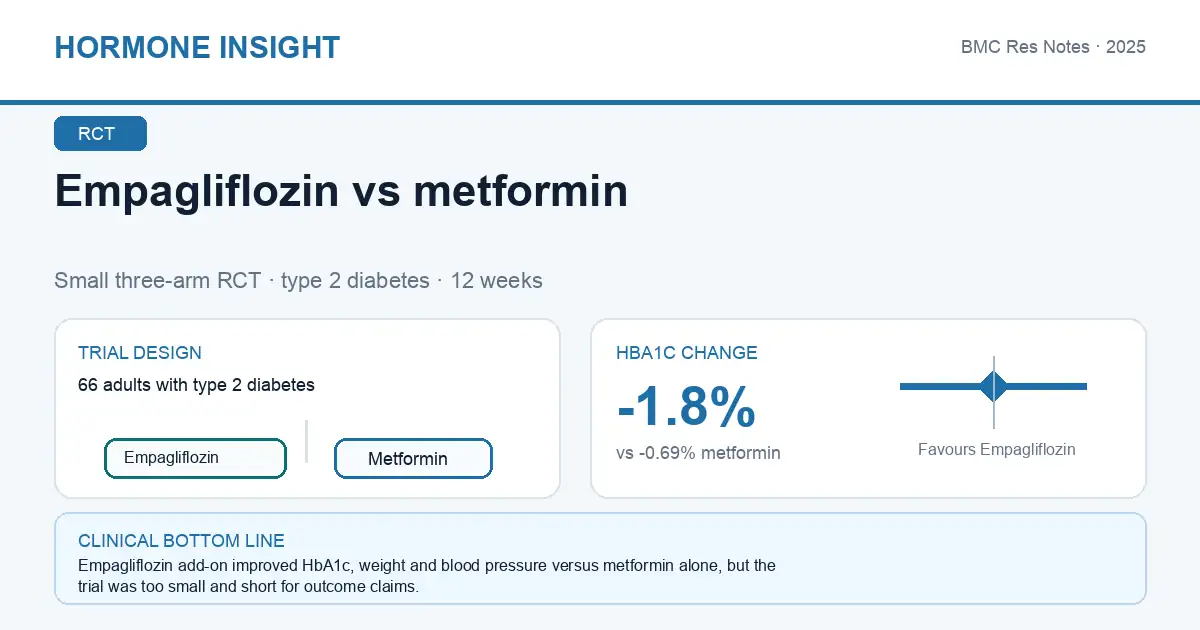The image size is (1200, 630).
Task: Select the RCT tag badge
Action: [100, 134]
